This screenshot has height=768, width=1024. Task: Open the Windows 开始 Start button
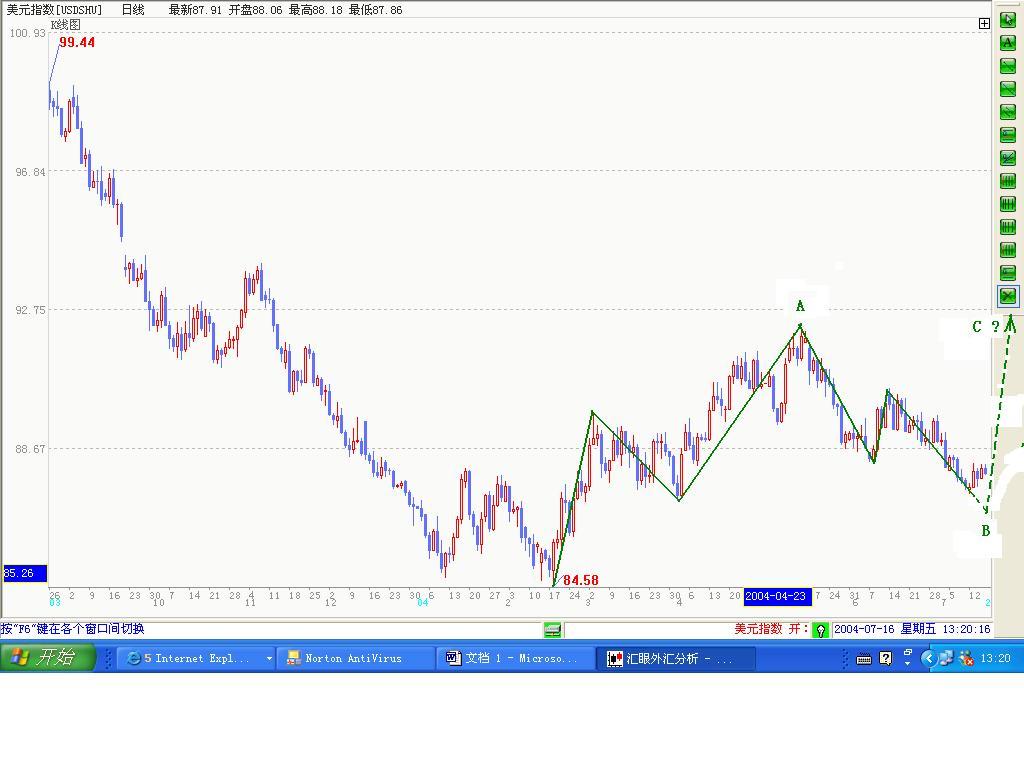[48, 657]
